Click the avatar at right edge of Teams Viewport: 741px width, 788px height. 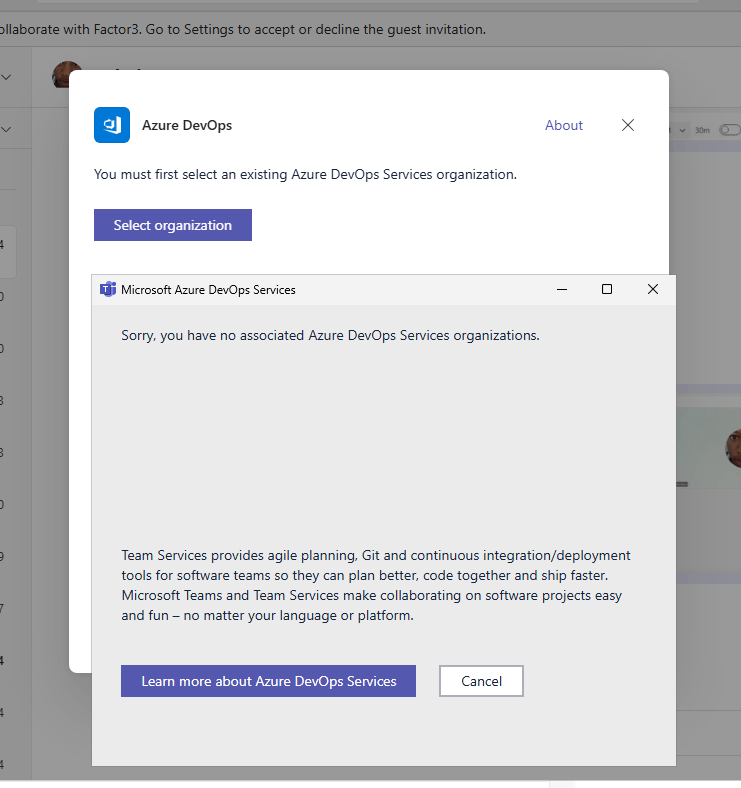[x=733, y=448]
